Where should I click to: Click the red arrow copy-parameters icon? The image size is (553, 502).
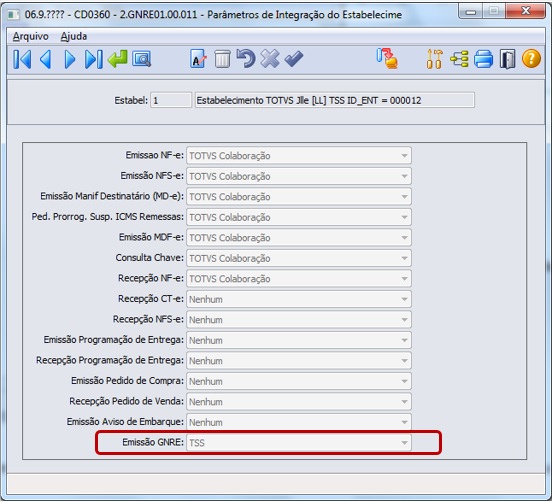pos(387,59)
